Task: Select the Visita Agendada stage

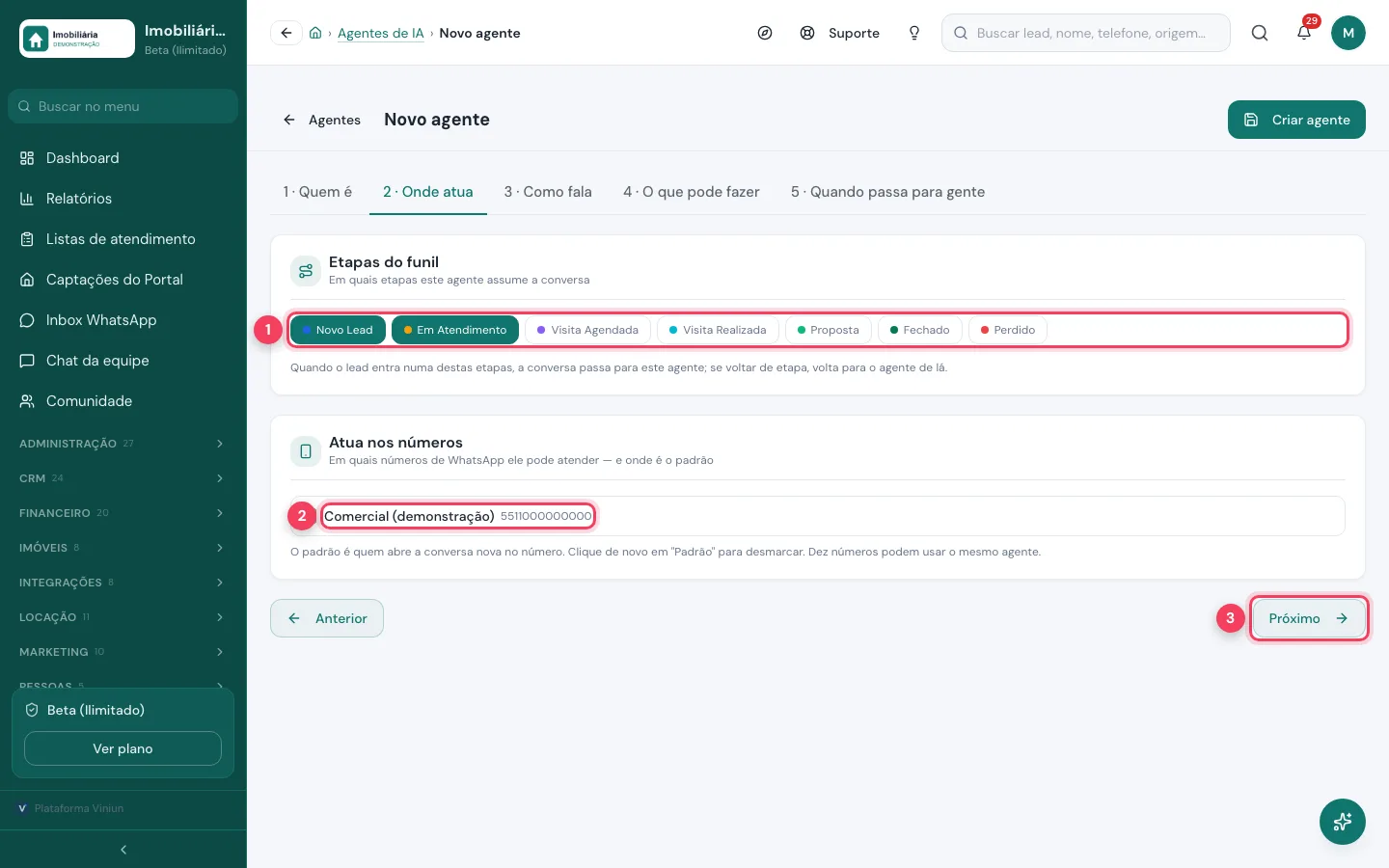Action: 587,330
